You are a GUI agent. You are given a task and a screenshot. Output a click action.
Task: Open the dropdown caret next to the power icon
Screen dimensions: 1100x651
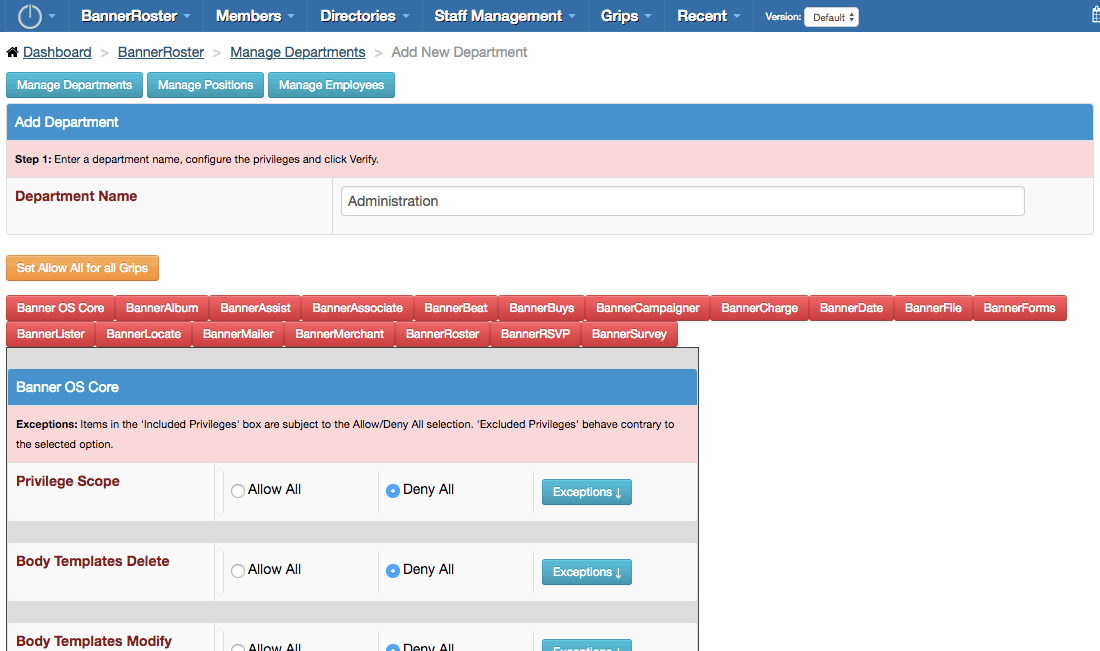click(x=52, y=15)
